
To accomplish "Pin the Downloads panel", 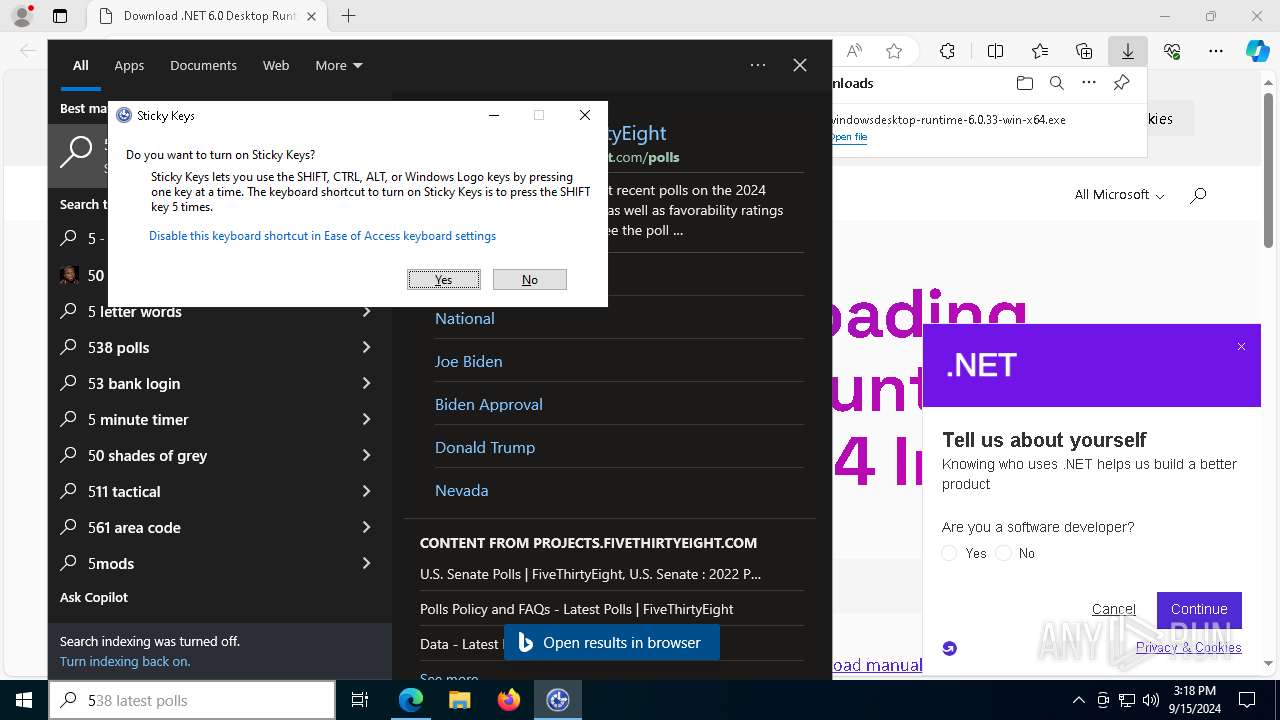I will [1122, 83].
